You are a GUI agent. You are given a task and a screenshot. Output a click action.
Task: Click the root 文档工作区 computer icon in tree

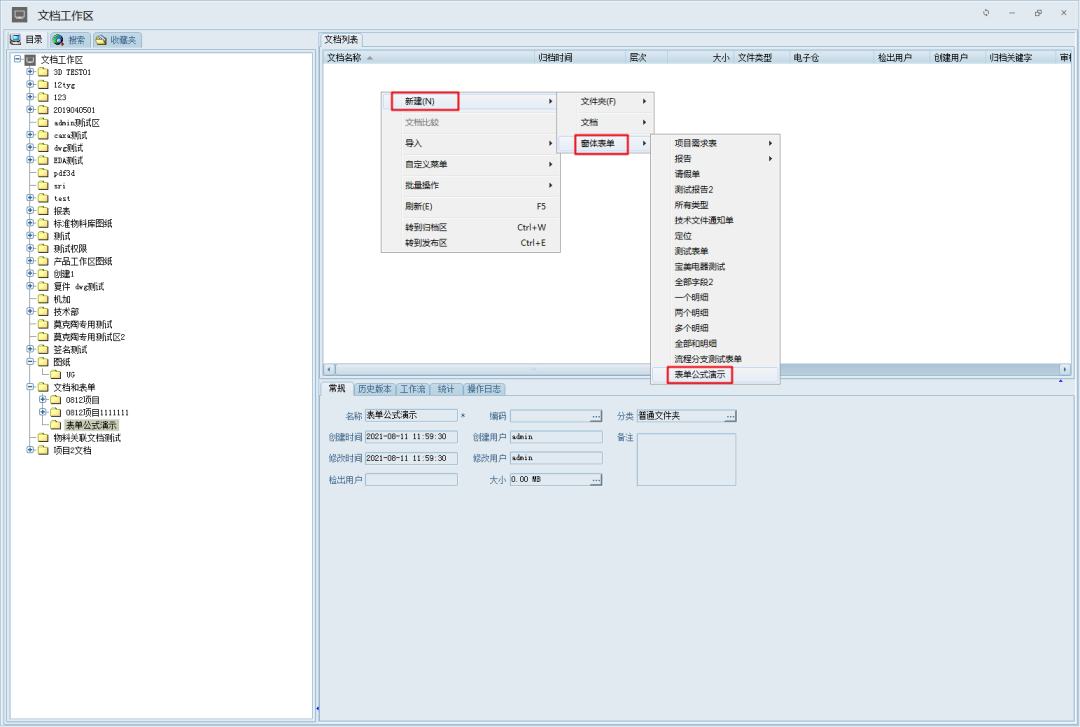pyautogui.click(x=30, y=60)
